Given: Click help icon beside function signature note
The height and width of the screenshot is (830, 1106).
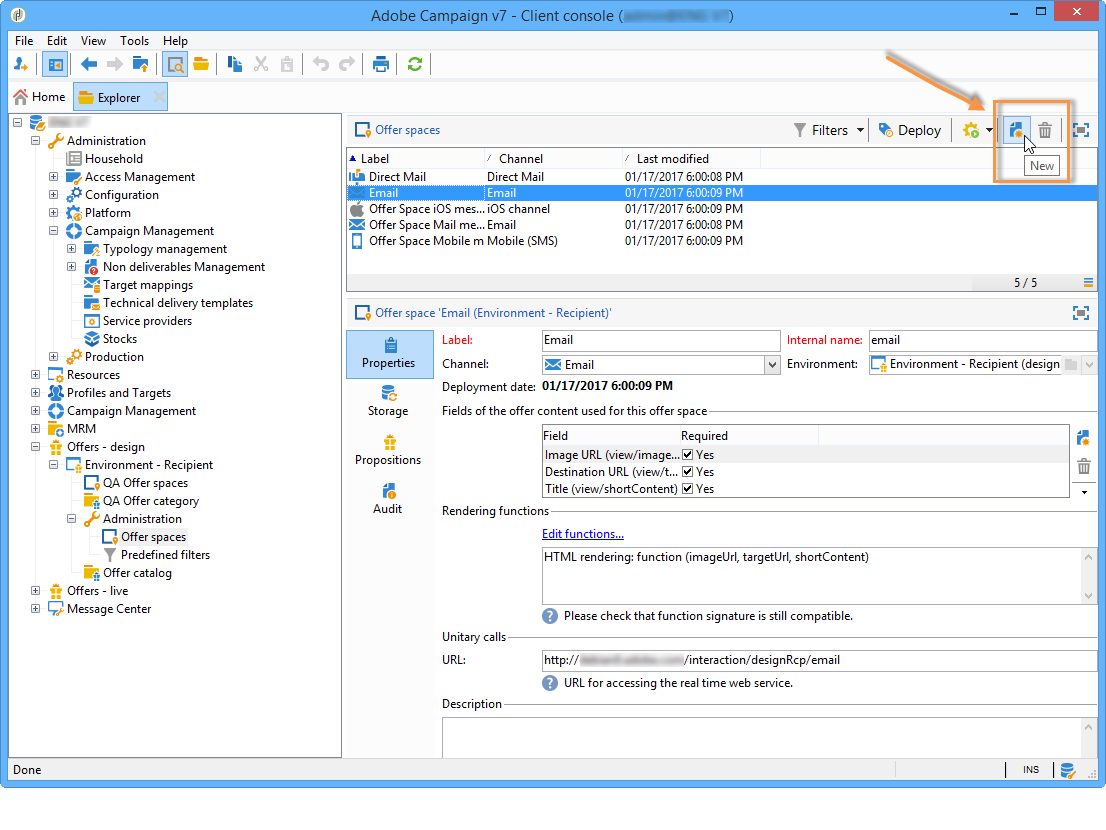Looking at the screenshot, I should [549, 616].
